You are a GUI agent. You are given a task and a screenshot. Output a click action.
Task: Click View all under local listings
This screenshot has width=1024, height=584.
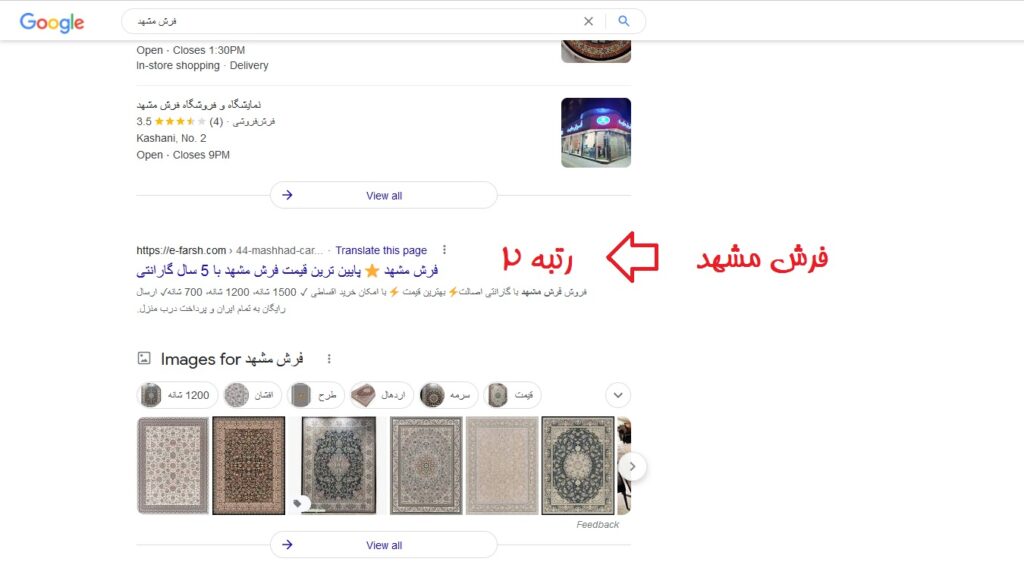383,195
